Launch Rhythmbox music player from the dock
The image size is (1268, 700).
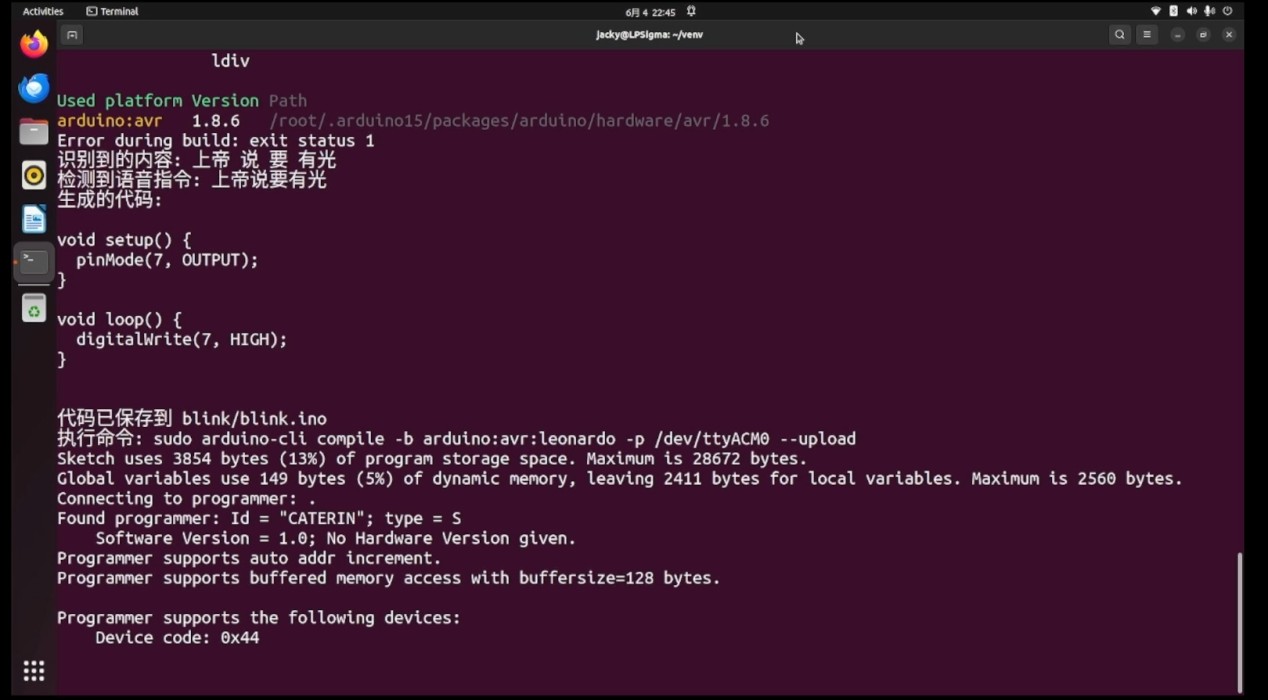pos(33,174)
